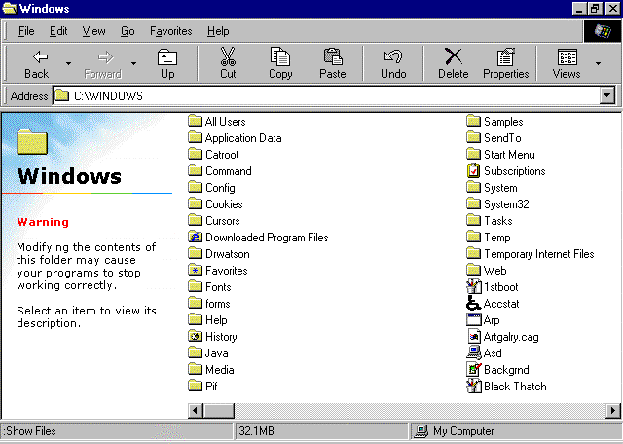Image resolution: width=623 pixels, height=444 pixels.
Task: Expand the Views dropdown arrow
Action: point(599,63)
